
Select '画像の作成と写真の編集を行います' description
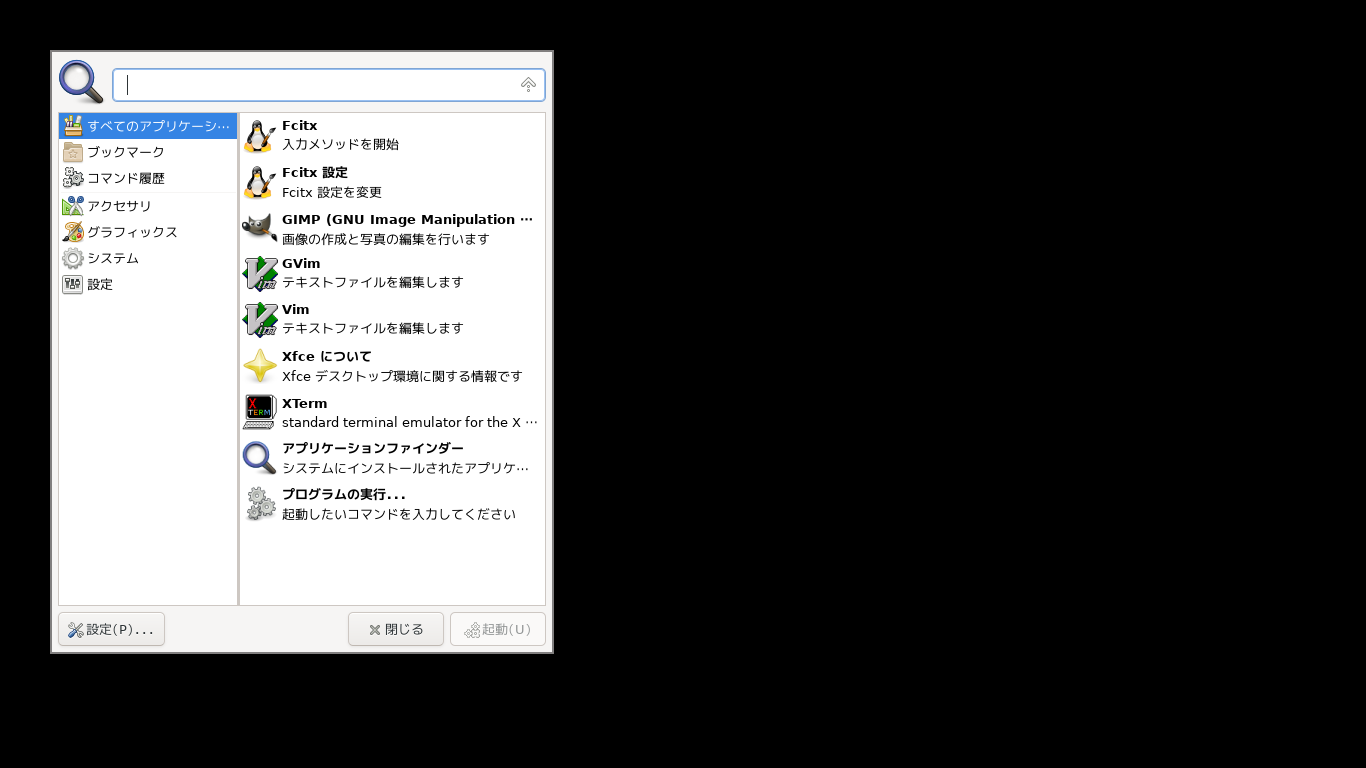(386, 239)
